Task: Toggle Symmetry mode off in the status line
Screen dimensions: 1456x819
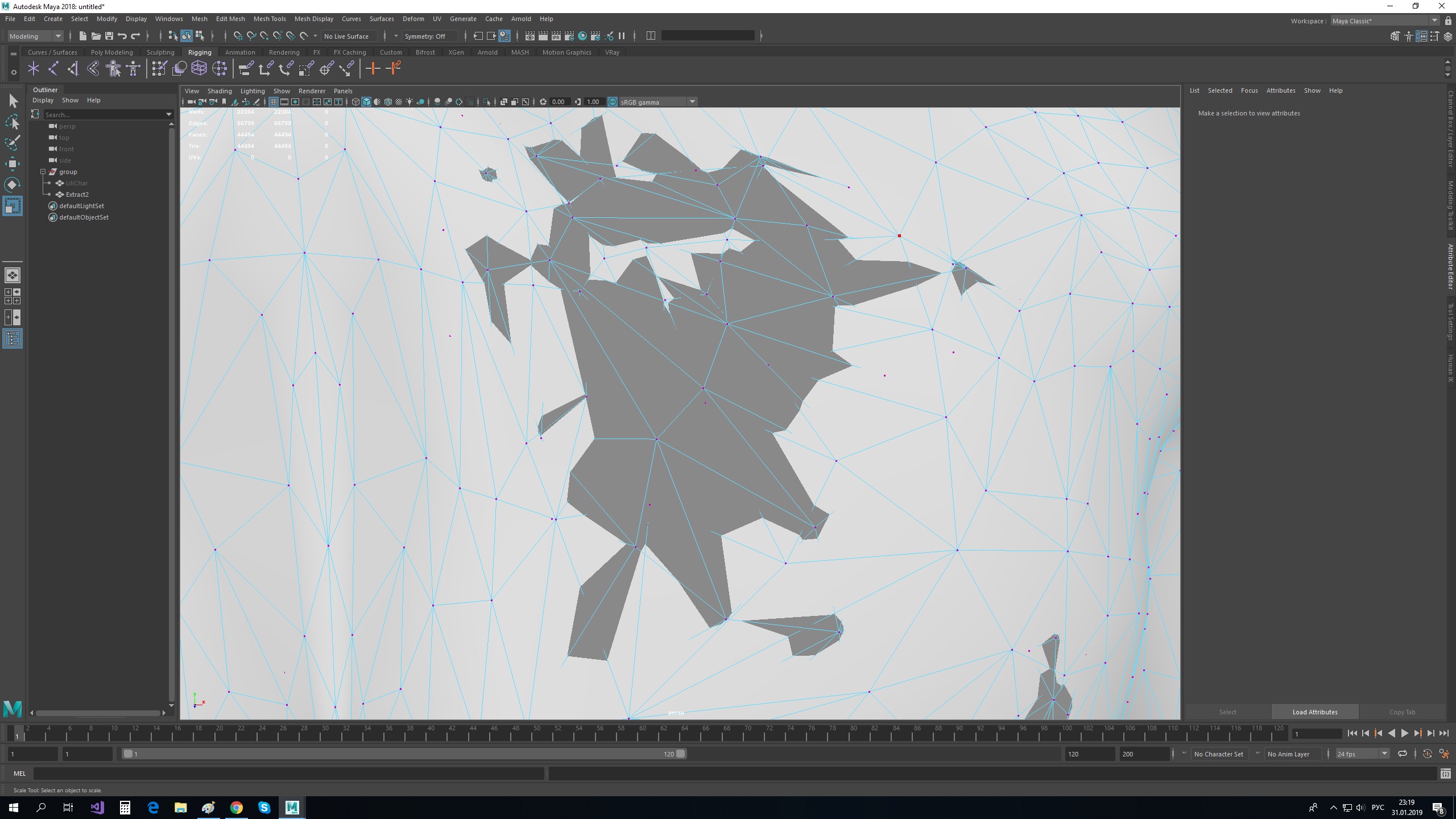Action: (427, 36)
